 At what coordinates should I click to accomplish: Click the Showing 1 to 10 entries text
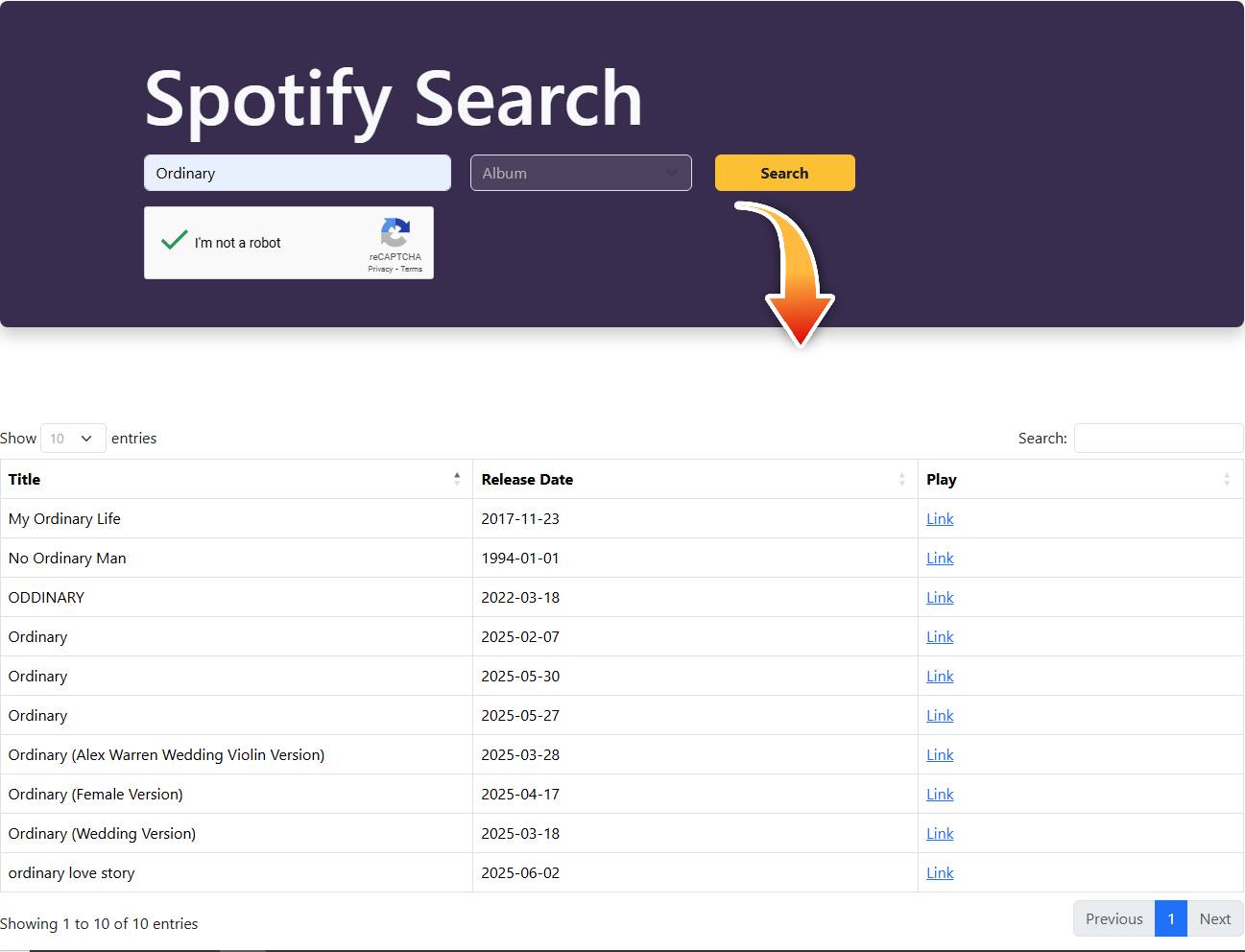tap(99, 923)
